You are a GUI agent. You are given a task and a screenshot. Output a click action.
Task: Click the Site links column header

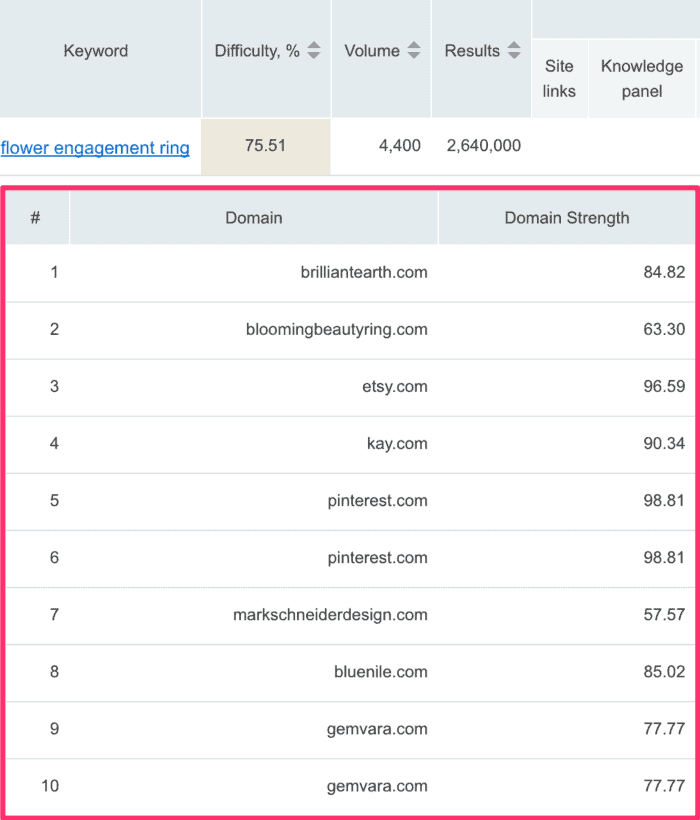tap(559, 78)
